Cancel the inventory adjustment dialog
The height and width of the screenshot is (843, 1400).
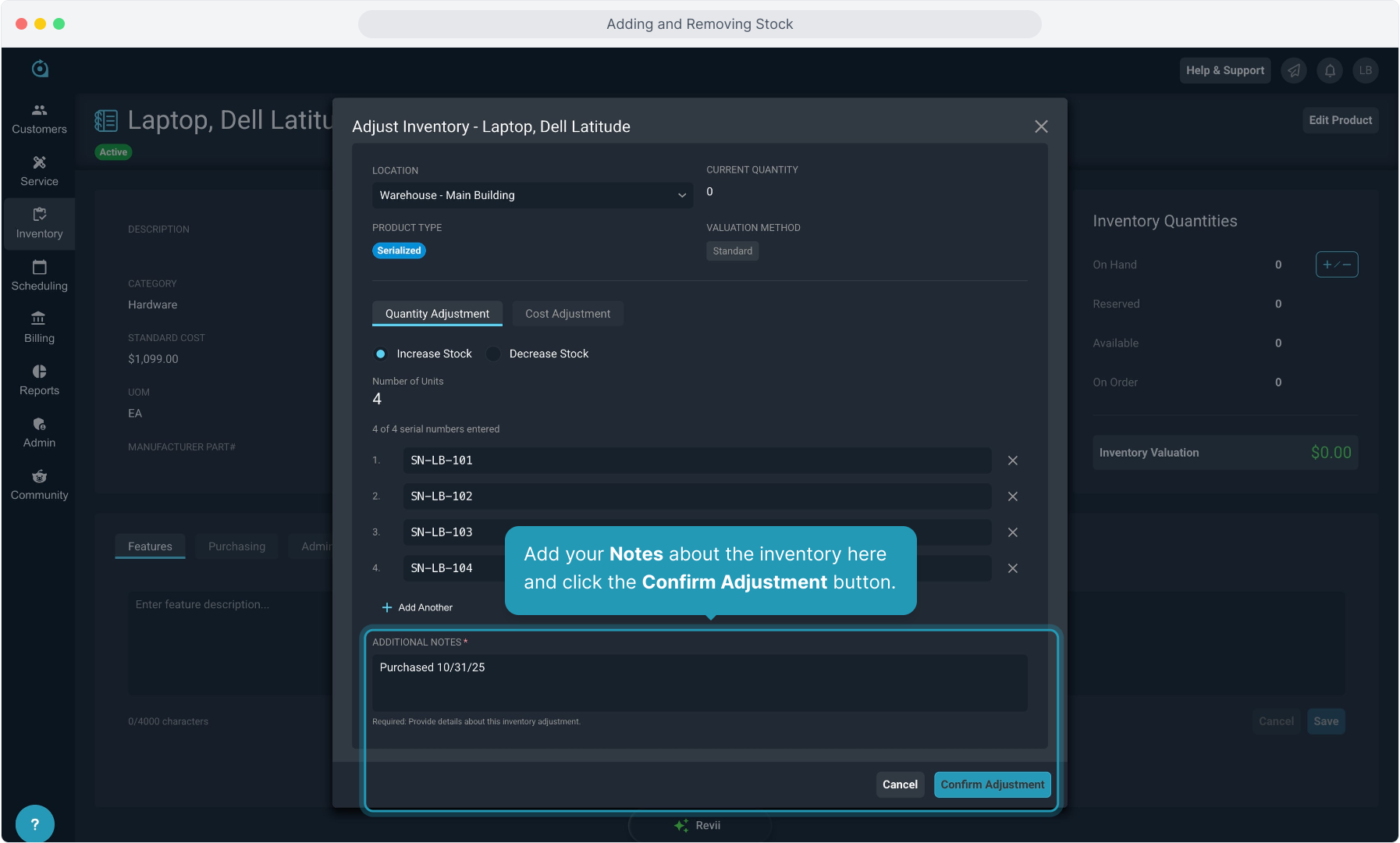900,784
